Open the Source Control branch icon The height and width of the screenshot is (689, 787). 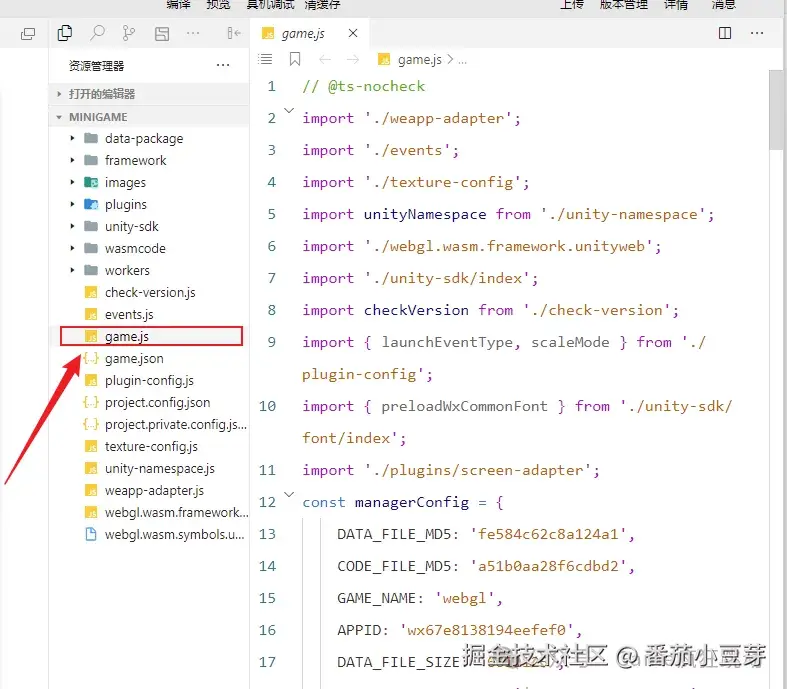point(129,33)
